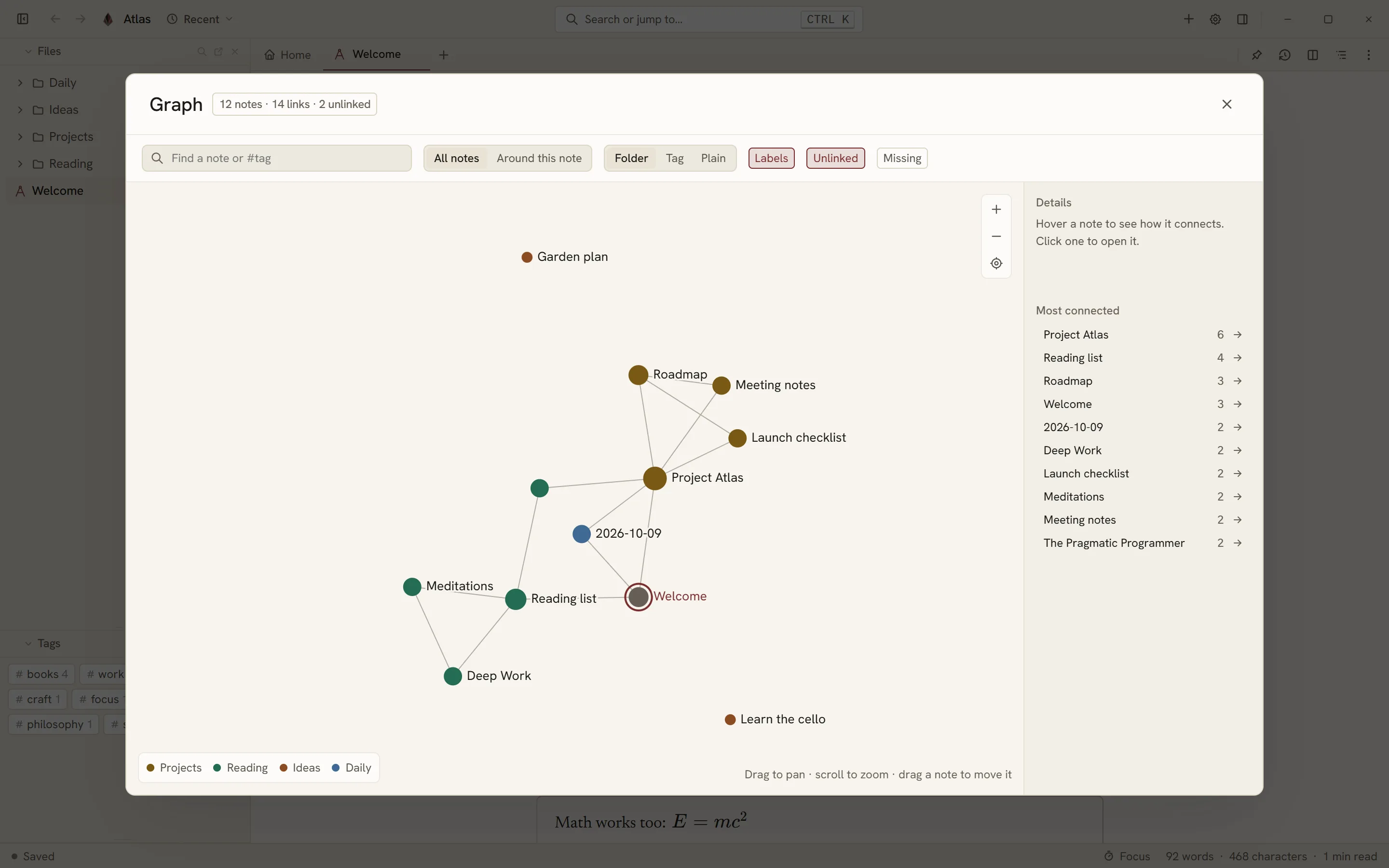Zoom in the graph with plus icon
The image size is (1389, 868).
(996, 210)
